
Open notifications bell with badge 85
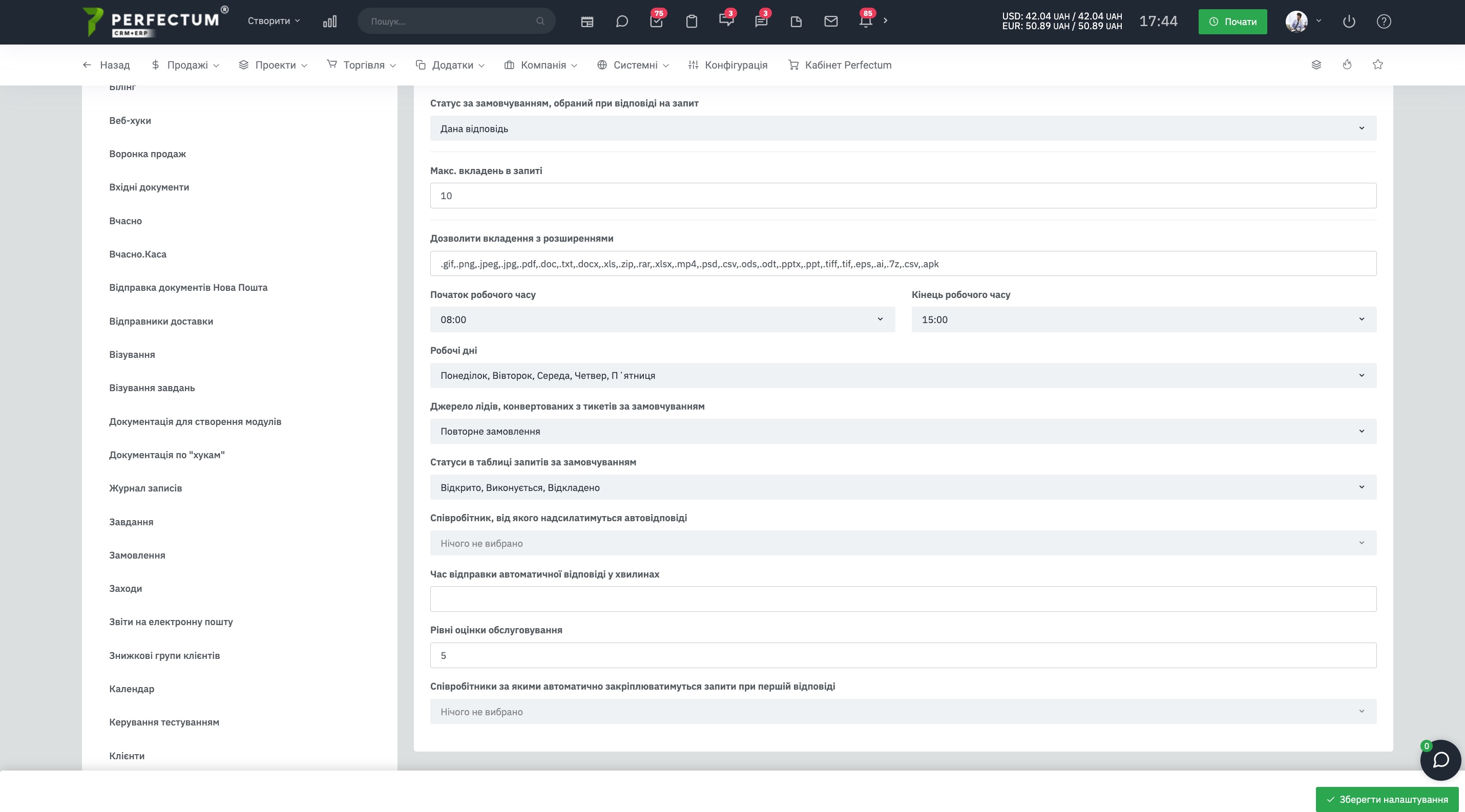866,21
